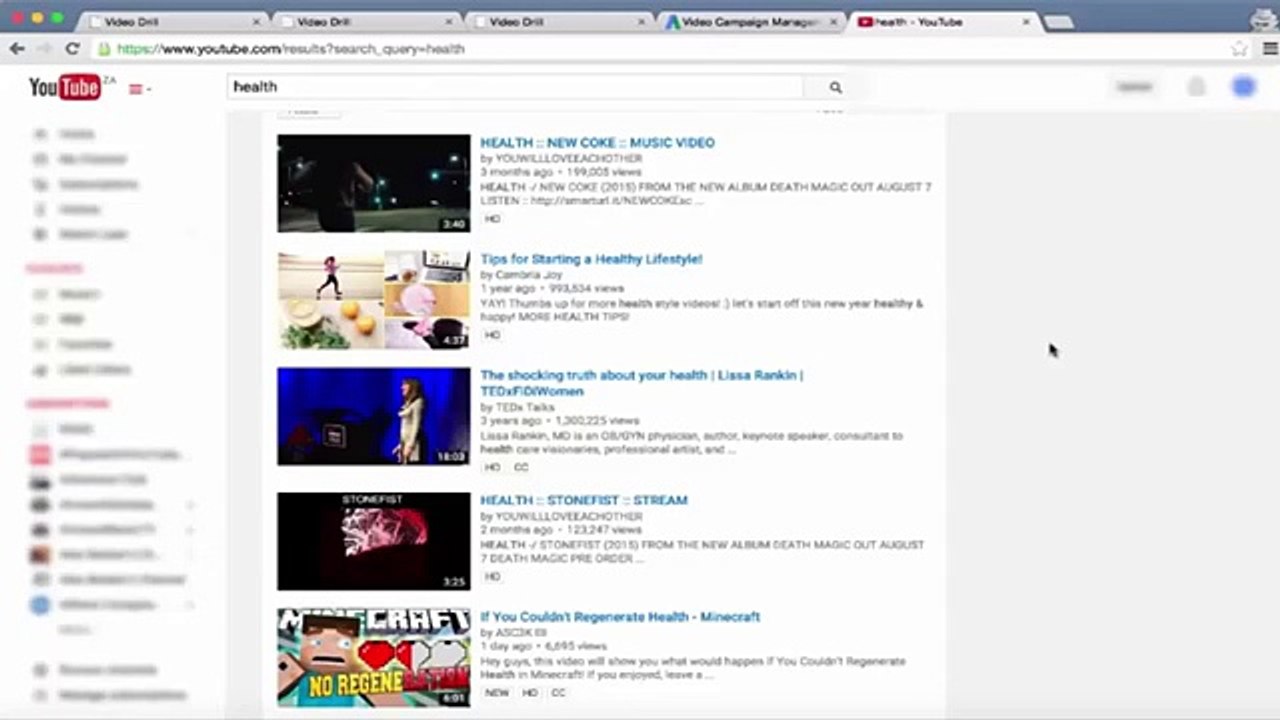1280x720 pixels.
Task: Click the NEW badge under the Minecraft video
Action: (x=497, y=692)
